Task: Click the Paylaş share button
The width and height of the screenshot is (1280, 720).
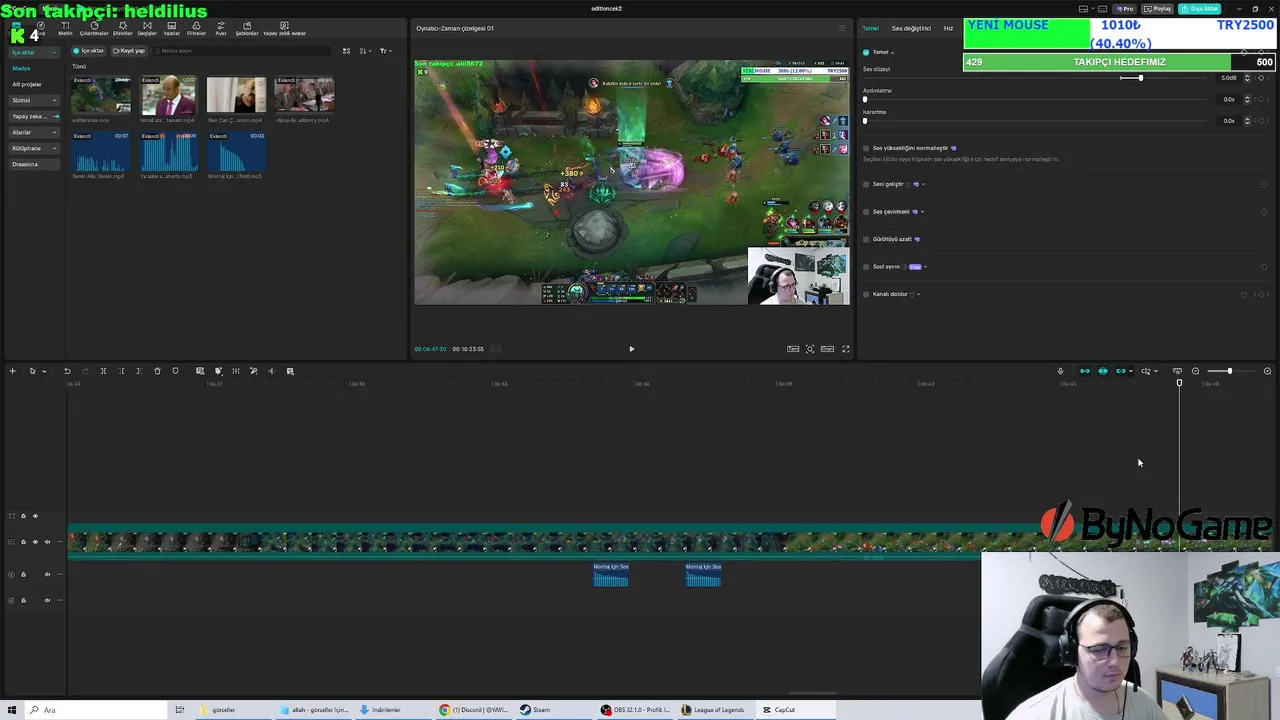Action: (x=1157, y=9)
